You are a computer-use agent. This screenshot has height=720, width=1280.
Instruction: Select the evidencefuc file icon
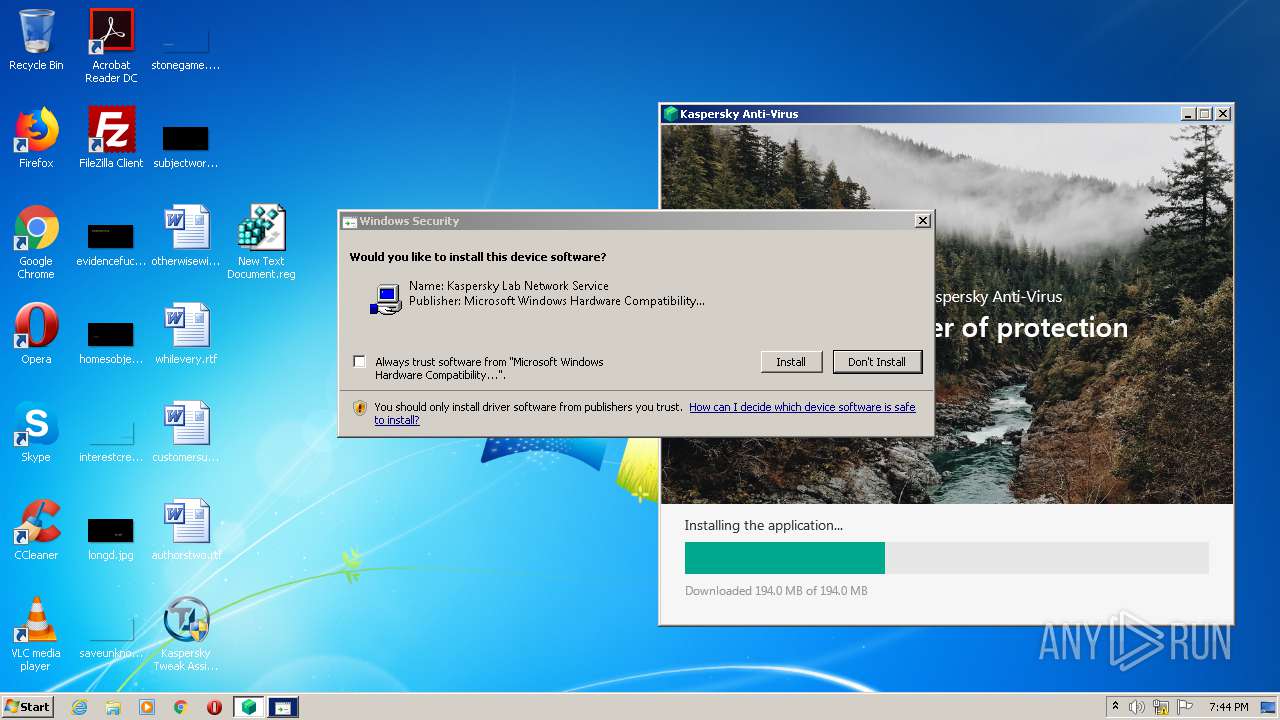111,245
